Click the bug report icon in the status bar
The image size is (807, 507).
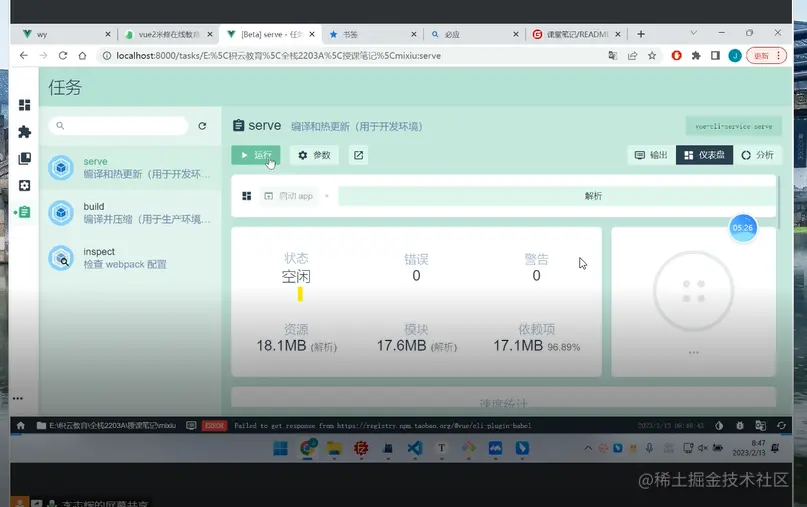(x=740, y=425)
